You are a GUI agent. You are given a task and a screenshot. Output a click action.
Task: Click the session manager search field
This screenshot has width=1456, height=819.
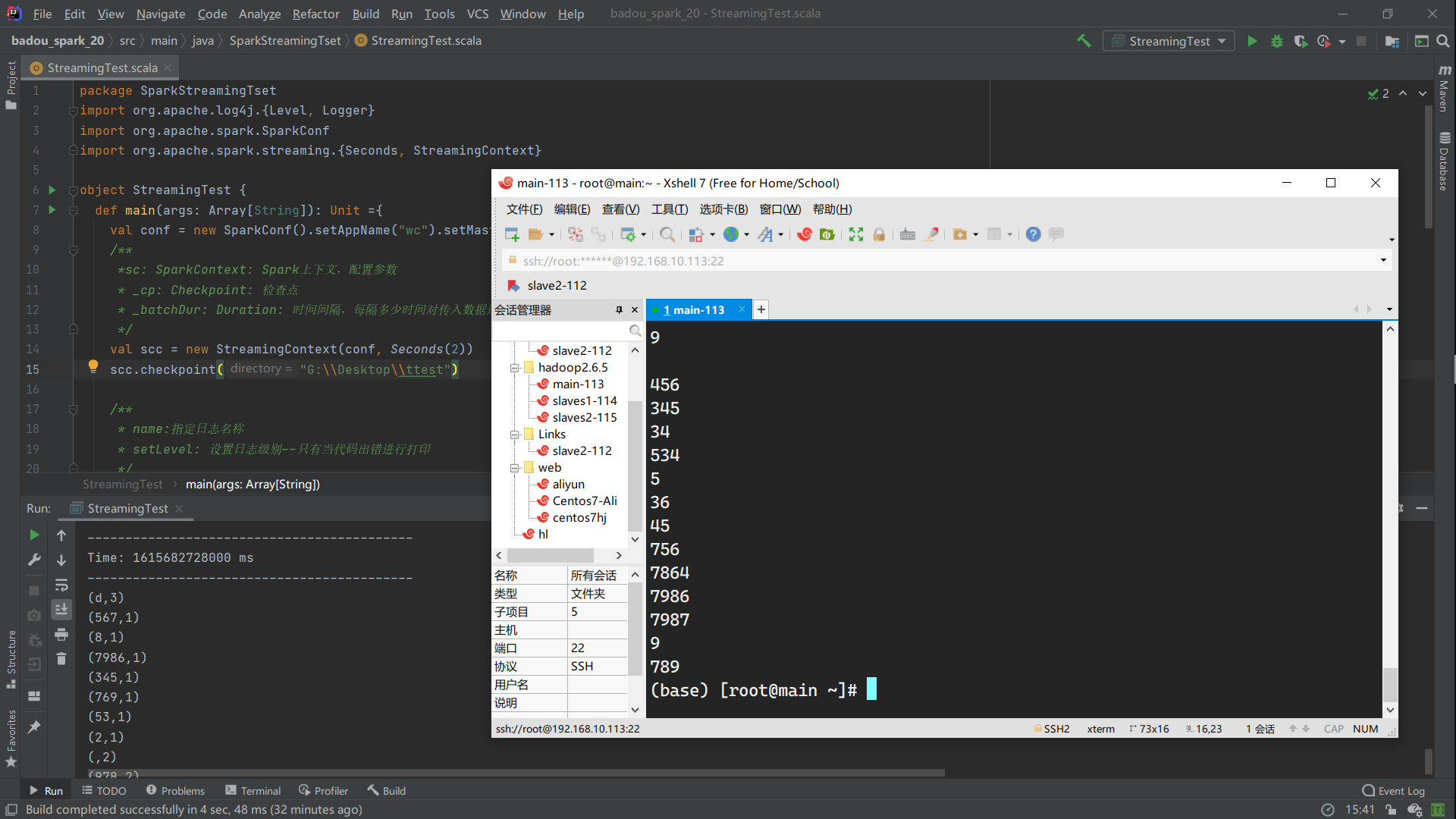tap(561, 331)
